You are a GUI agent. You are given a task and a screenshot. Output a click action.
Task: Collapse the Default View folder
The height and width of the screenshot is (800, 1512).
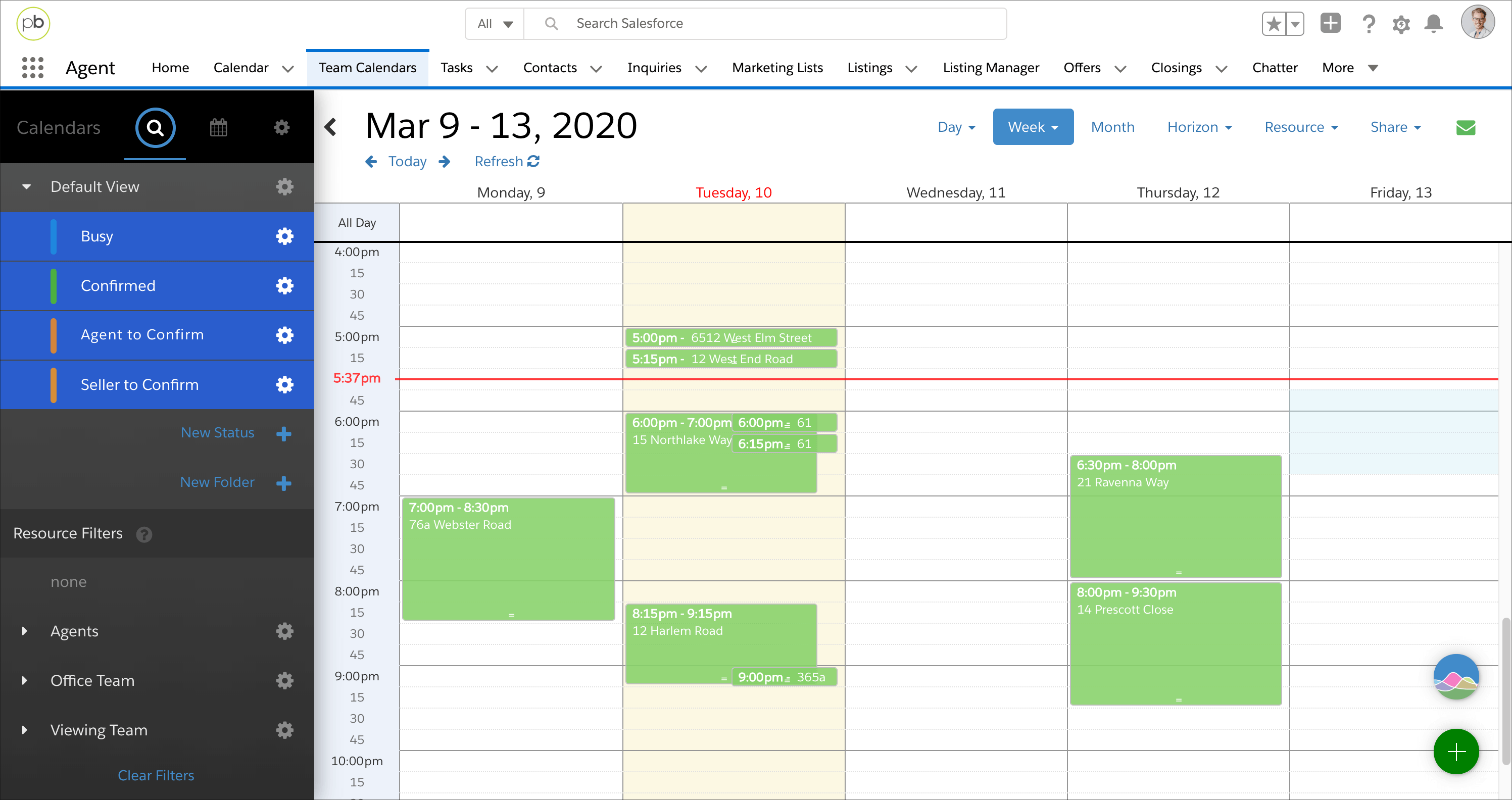click(x=26, y=187)
